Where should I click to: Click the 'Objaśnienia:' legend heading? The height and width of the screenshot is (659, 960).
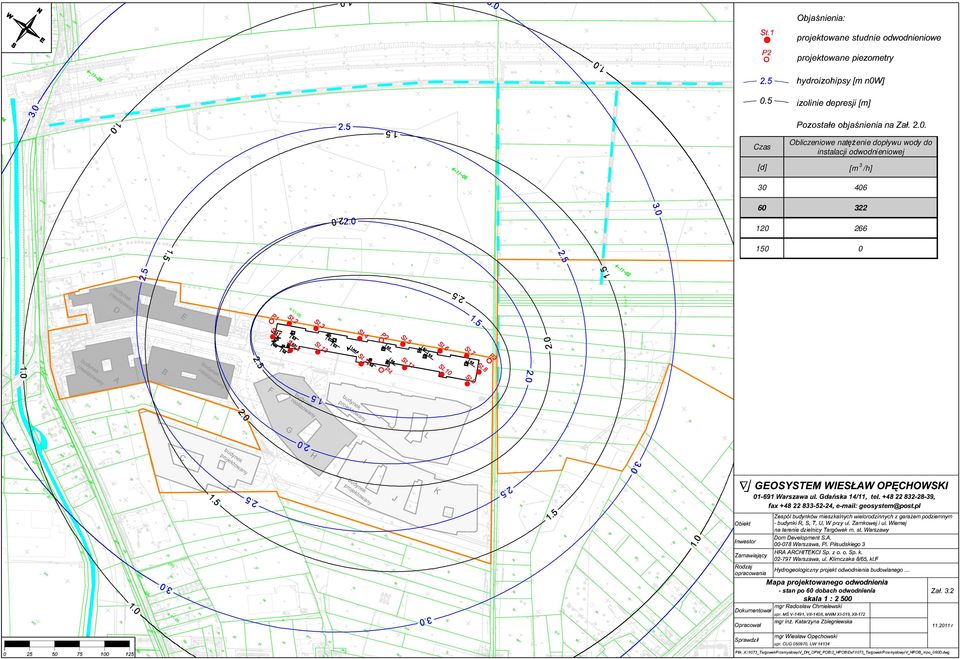[x=821, y=18]
